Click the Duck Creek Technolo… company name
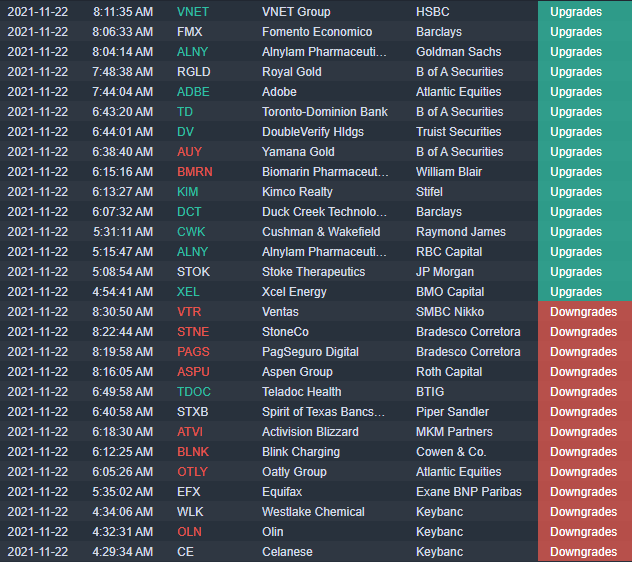The image size is (632, 562). point(324,212)
